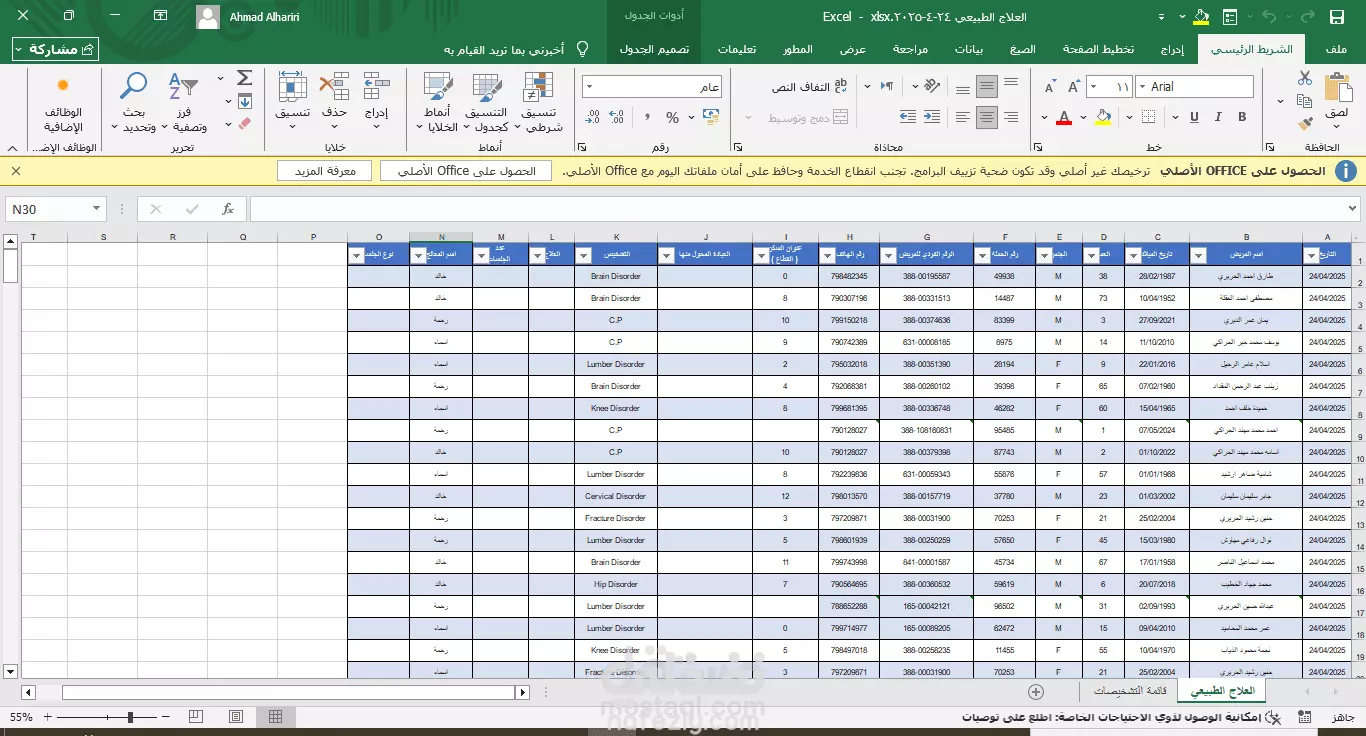
Task: Click the Borders icon
Action: [1148, 117]
